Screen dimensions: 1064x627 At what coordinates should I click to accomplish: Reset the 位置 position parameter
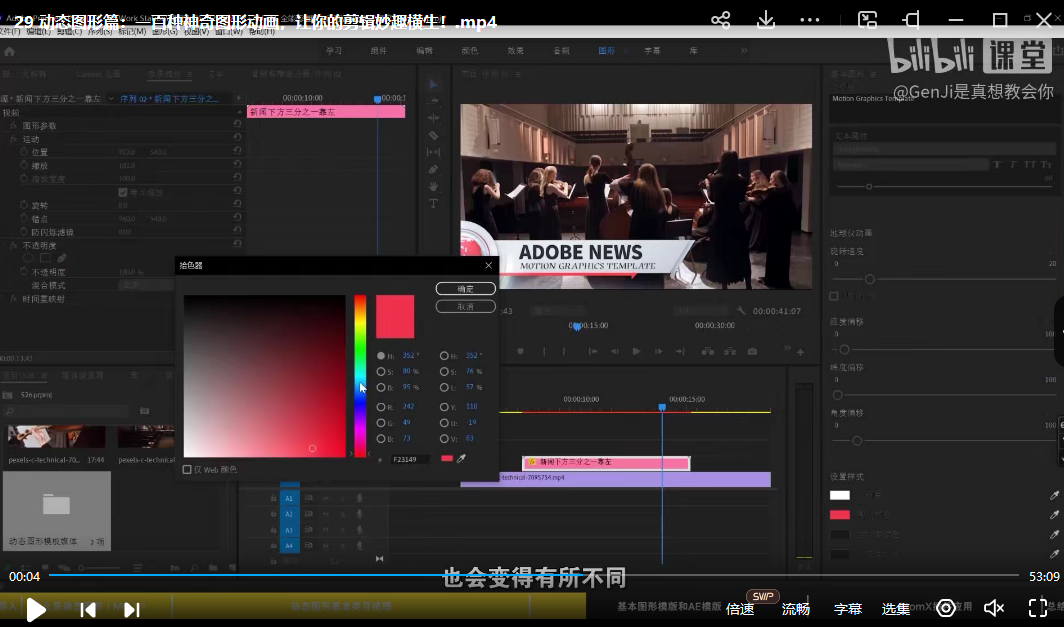[x=237, y=151]
